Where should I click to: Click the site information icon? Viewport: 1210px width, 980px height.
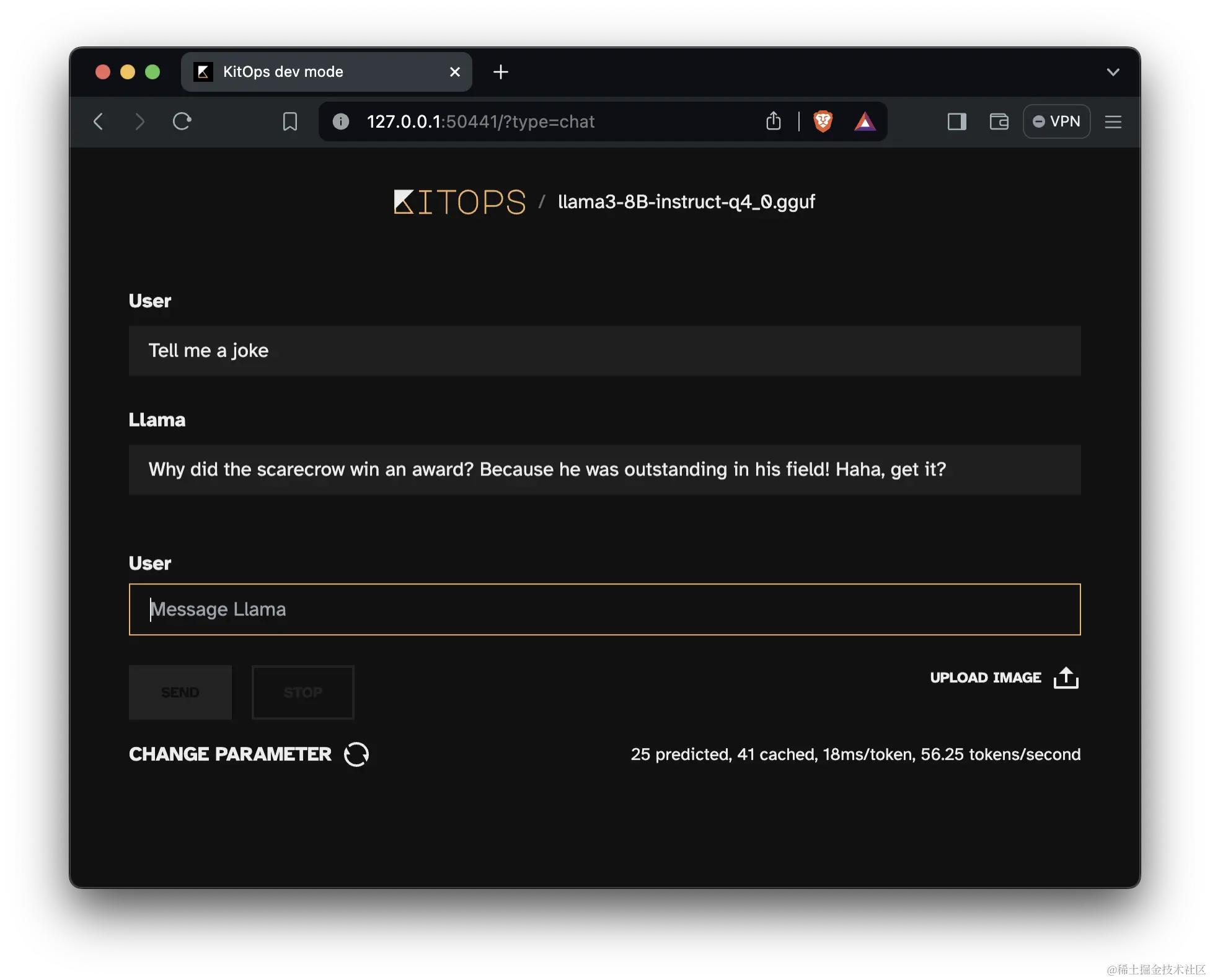(x=341, y=121)
